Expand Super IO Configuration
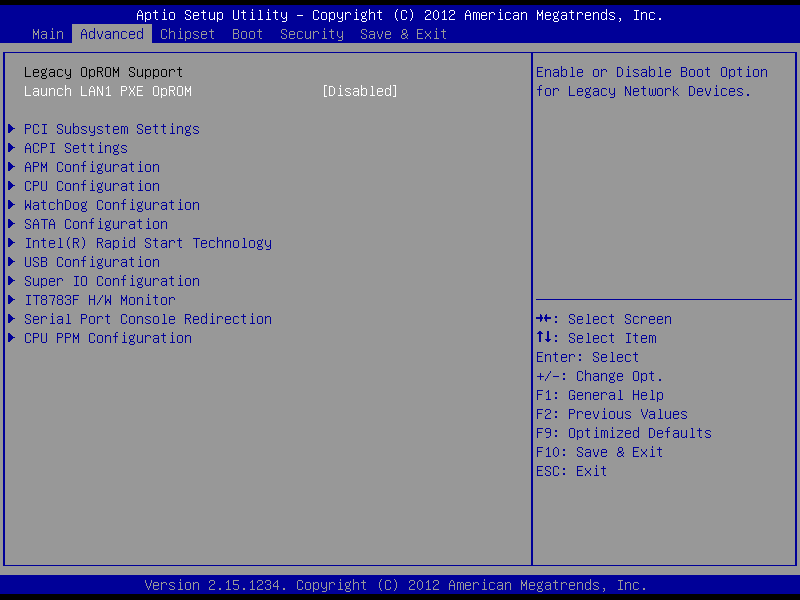Image resolution: width=800 pixels, height=600 pixels. pyautogui.click(x=112, y=281)
